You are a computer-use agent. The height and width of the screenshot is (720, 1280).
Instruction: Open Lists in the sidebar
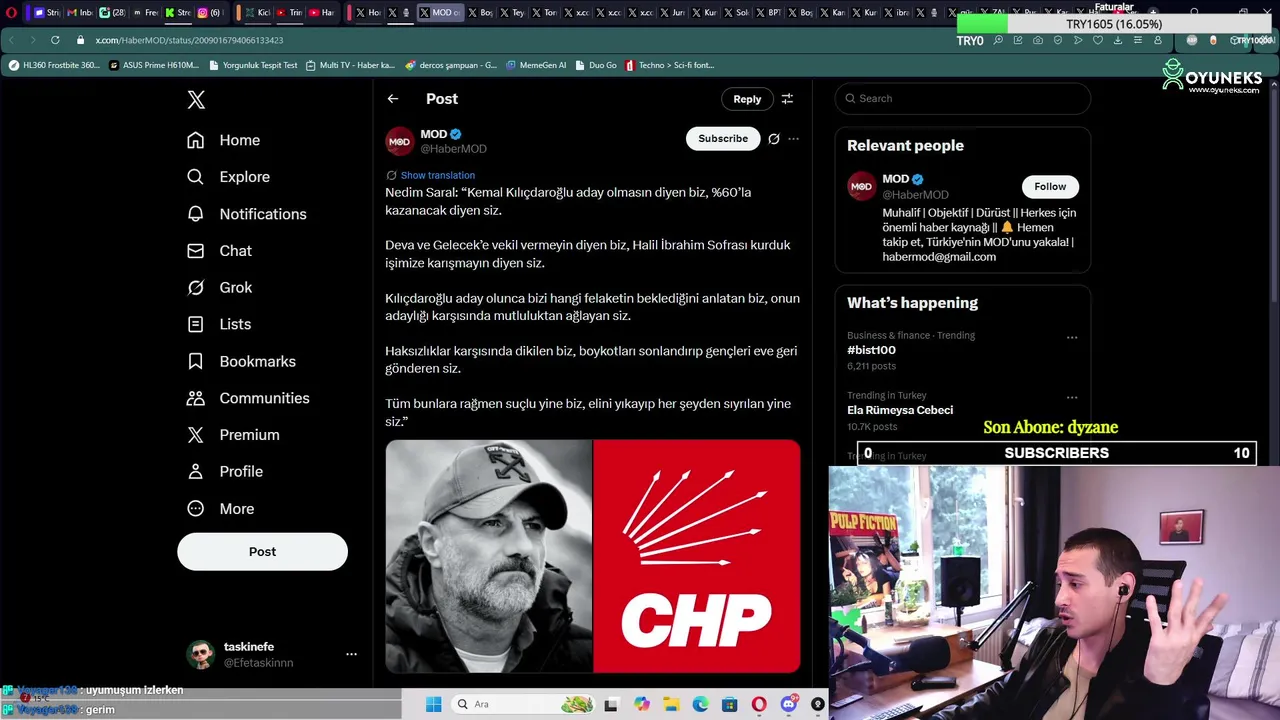[x=218, y=324]
